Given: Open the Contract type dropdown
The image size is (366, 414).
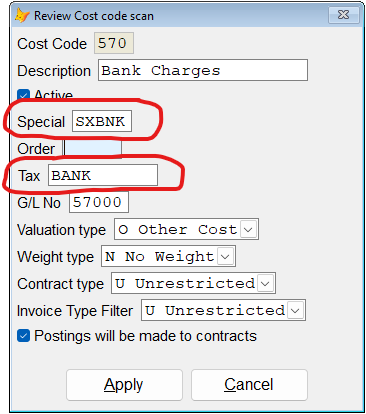Looking at the screenshot, I should 265,283.
